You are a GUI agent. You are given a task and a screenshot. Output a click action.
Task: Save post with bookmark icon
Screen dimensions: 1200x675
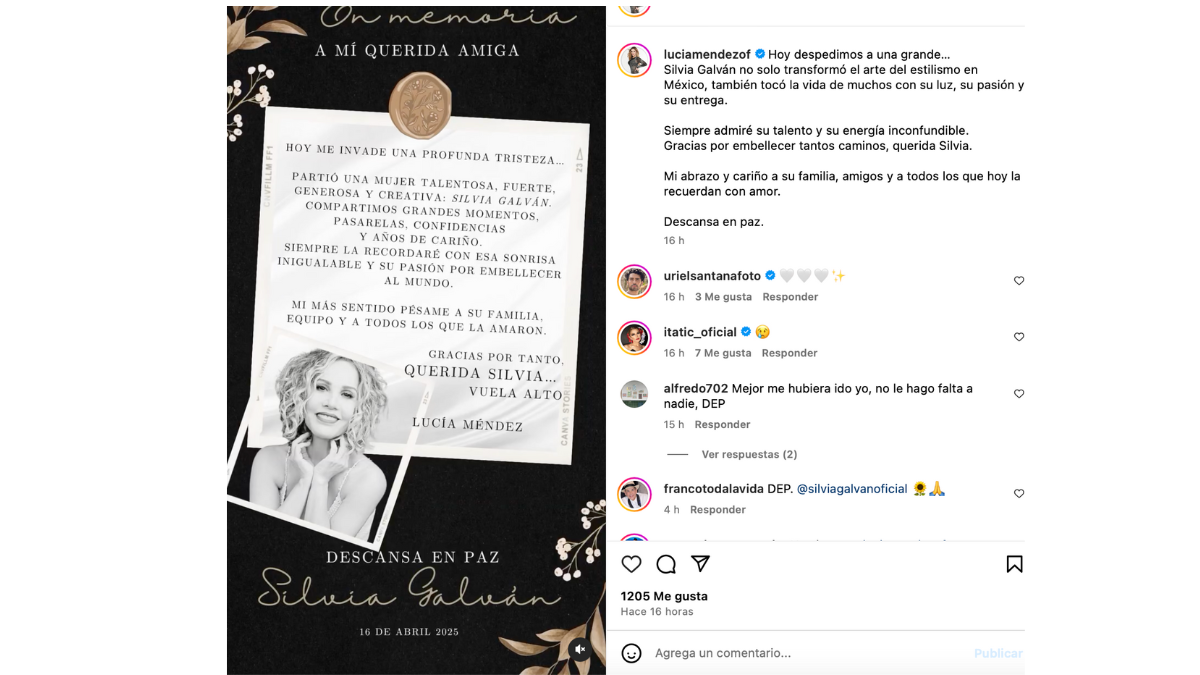click(x=1014, y=564)
